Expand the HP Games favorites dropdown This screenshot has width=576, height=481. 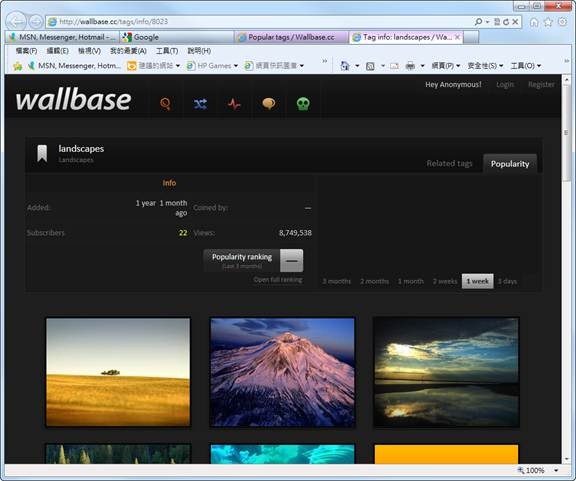click(236, 66)
